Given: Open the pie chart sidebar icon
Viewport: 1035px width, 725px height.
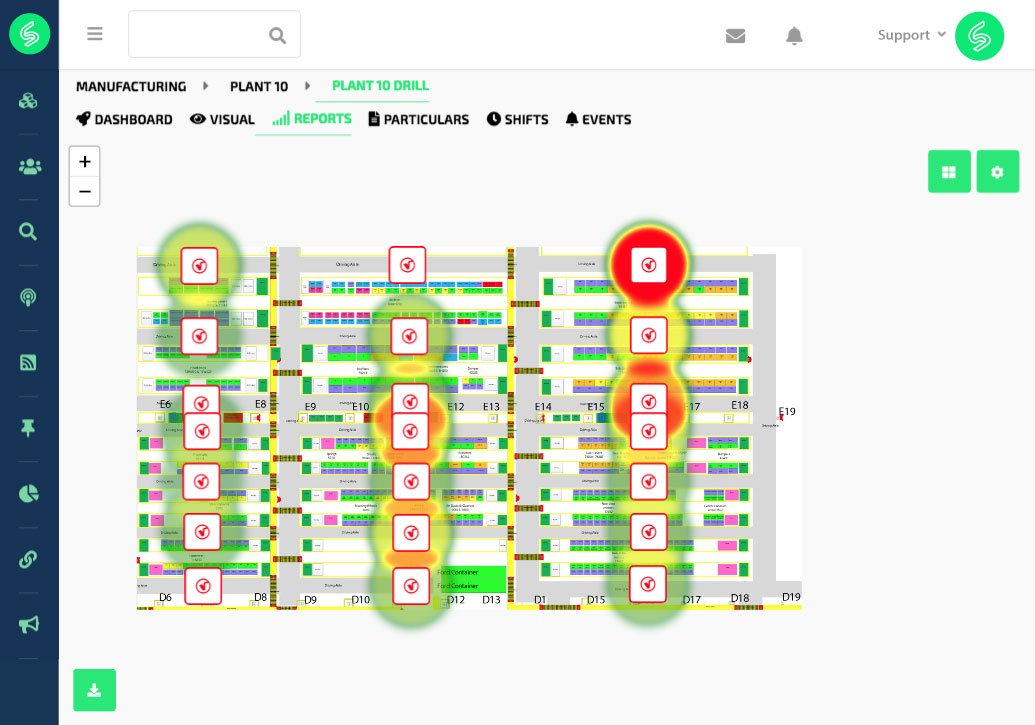Looking at the screenshot, I should [28, 494].
